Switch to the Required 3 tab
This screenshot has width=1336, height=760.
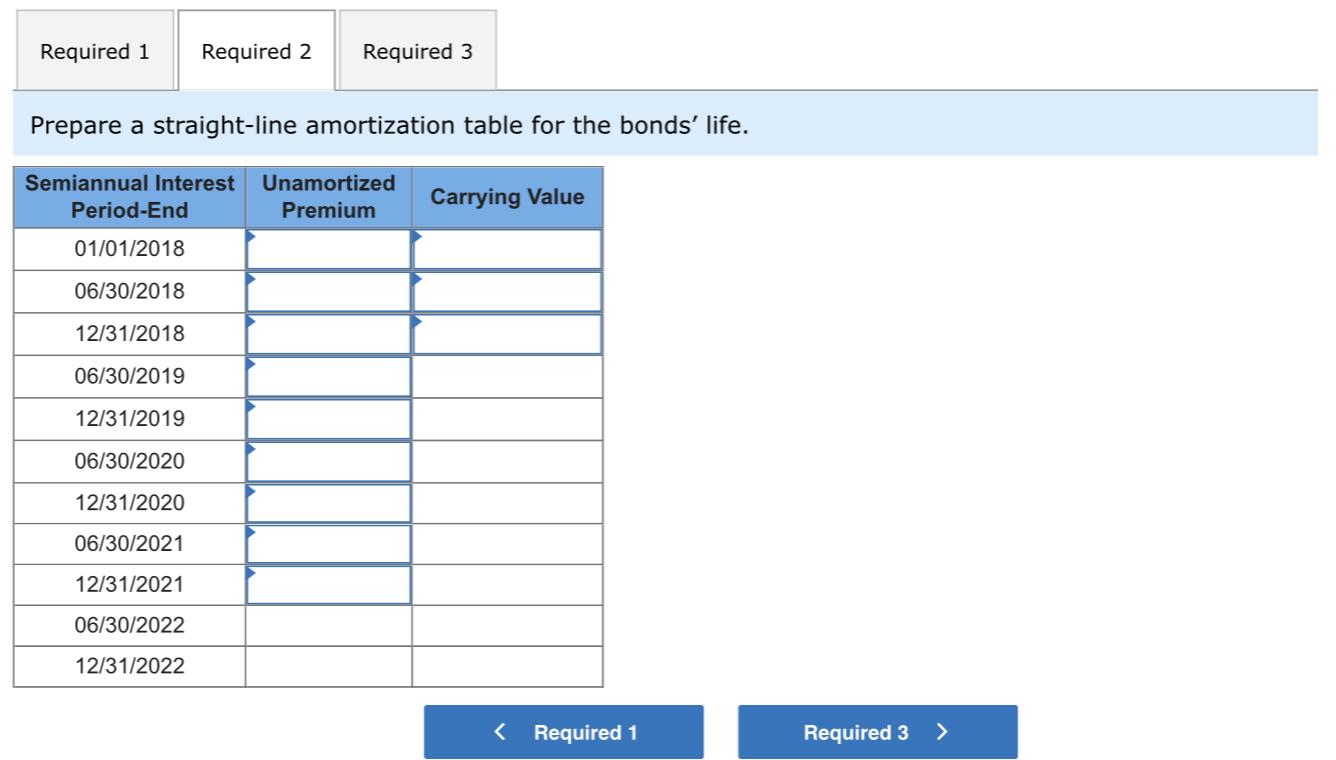(x=419, y=51)
